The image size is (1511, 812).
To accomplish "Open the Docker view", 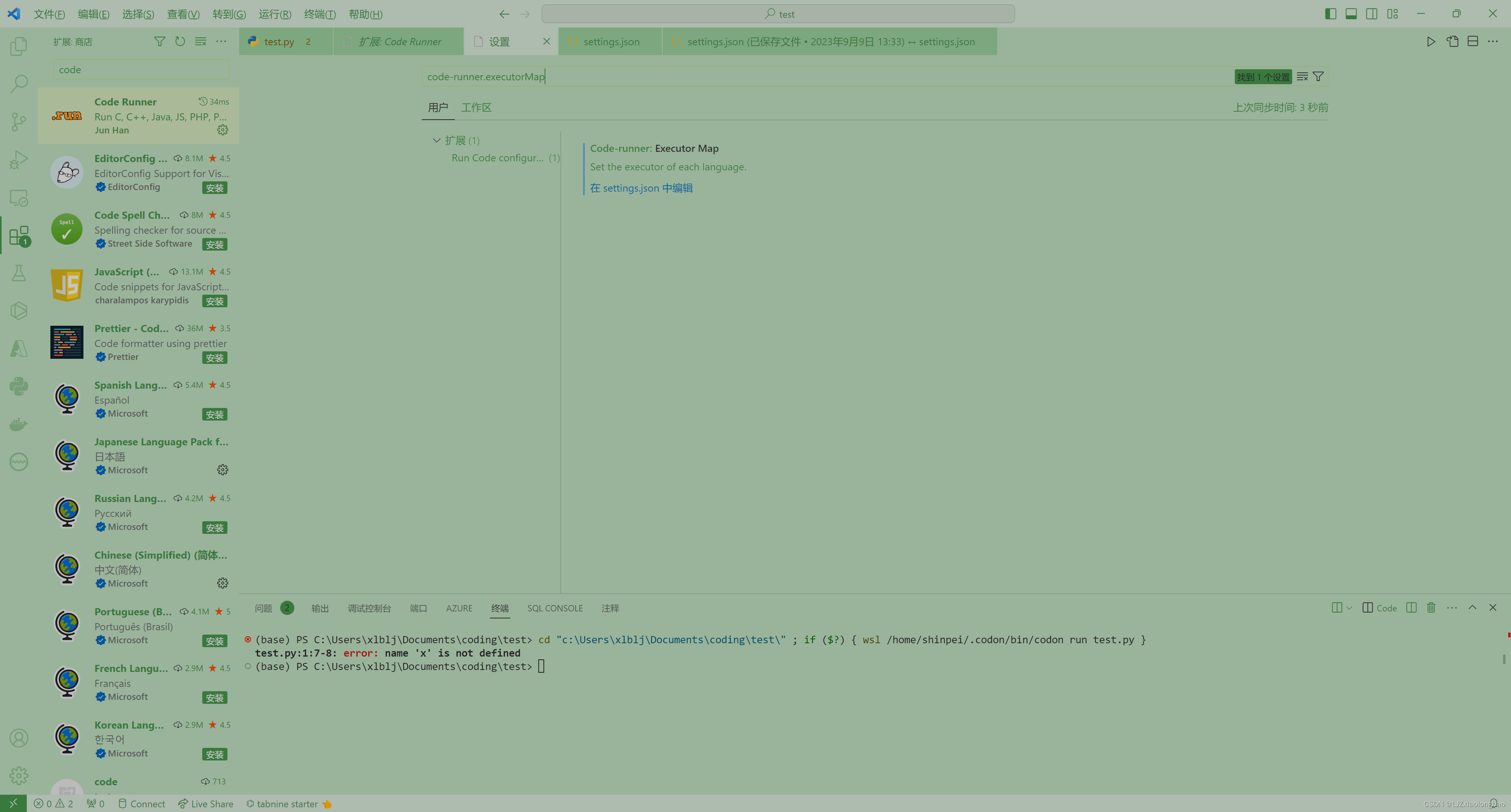I will coord(19,424).
